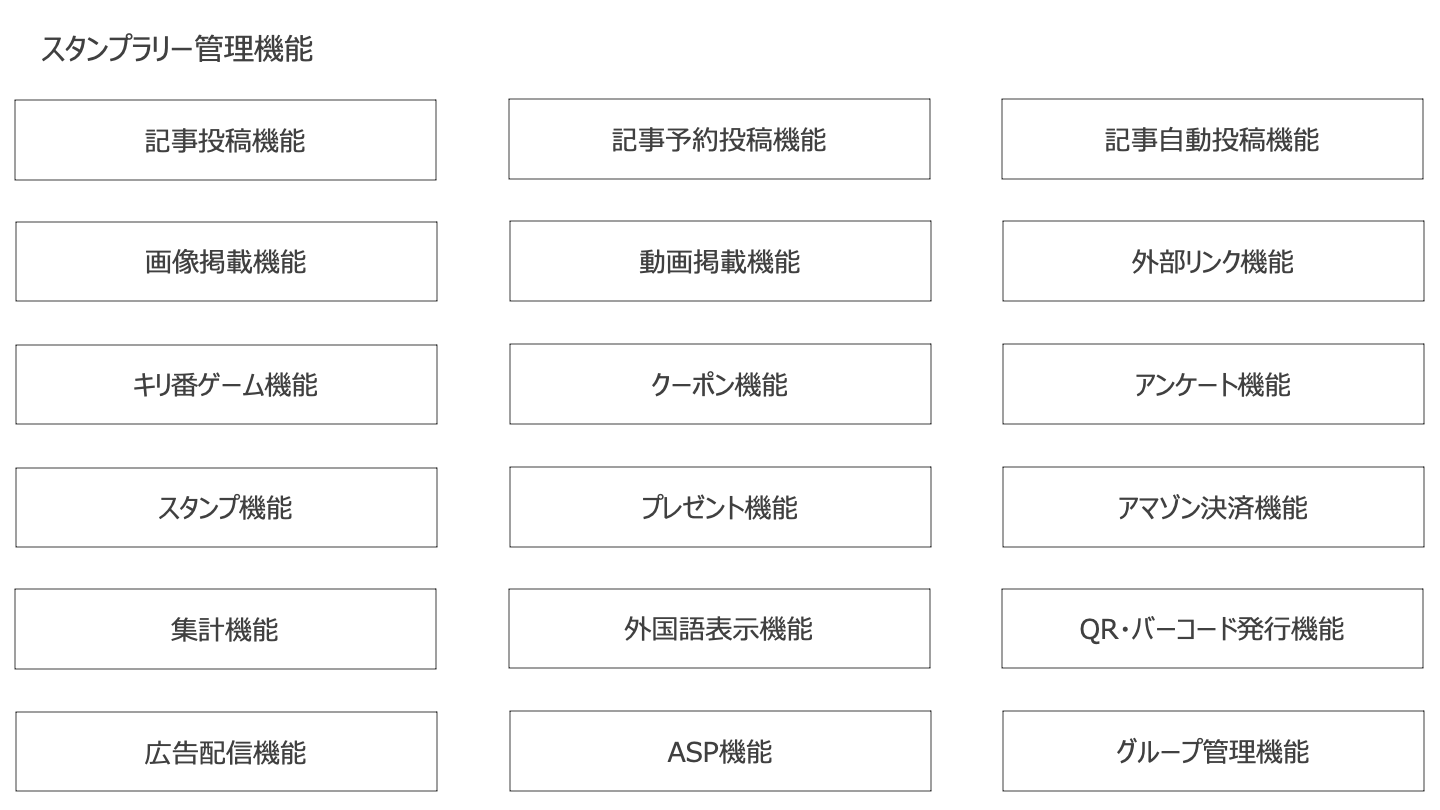This screenshot has height=810, width=1440.
Task: Select the 外部リンク機能 button
Action: tap(1213, 262)
